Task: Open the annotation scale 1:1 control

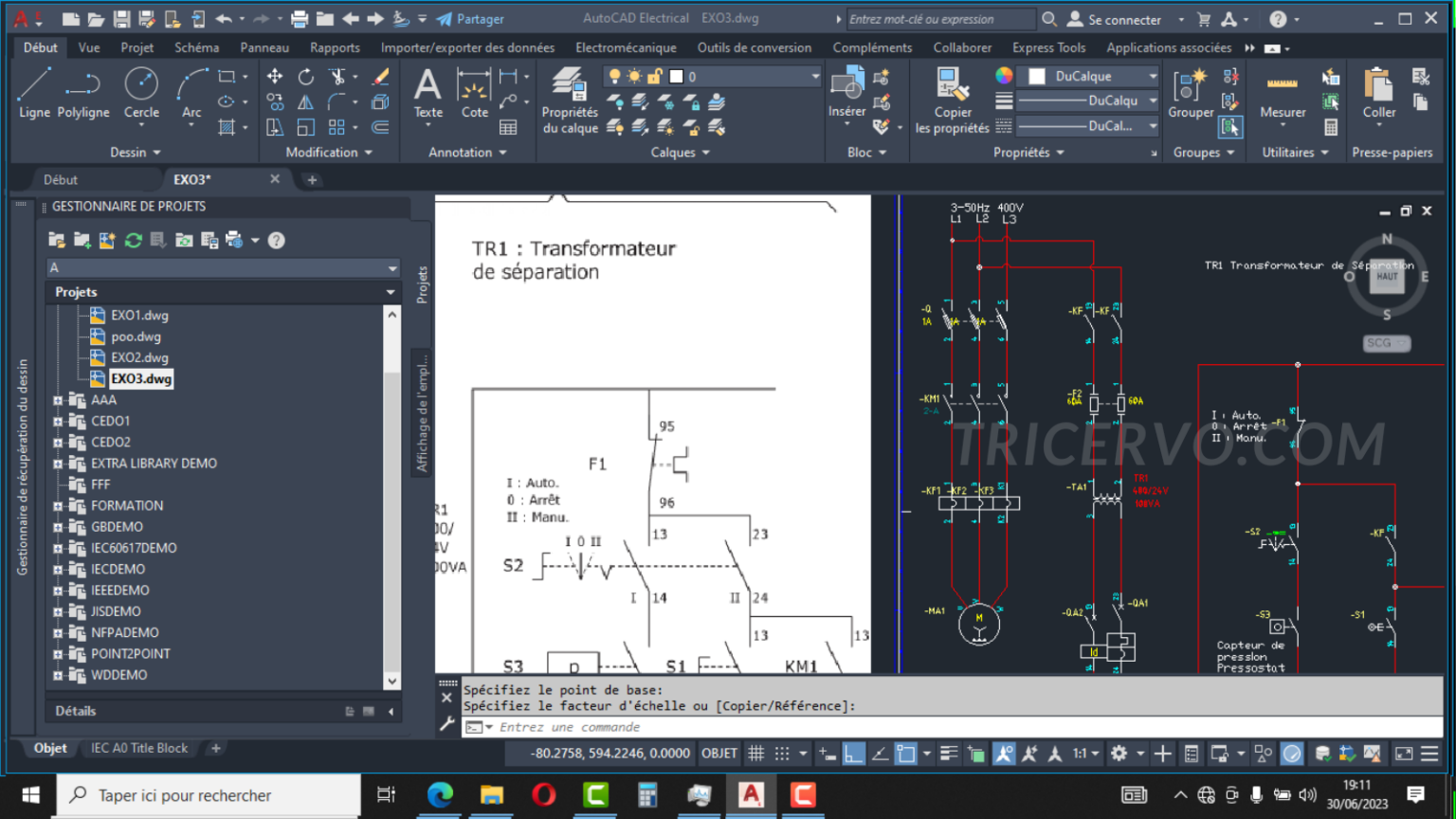Action: point(1082,753)
